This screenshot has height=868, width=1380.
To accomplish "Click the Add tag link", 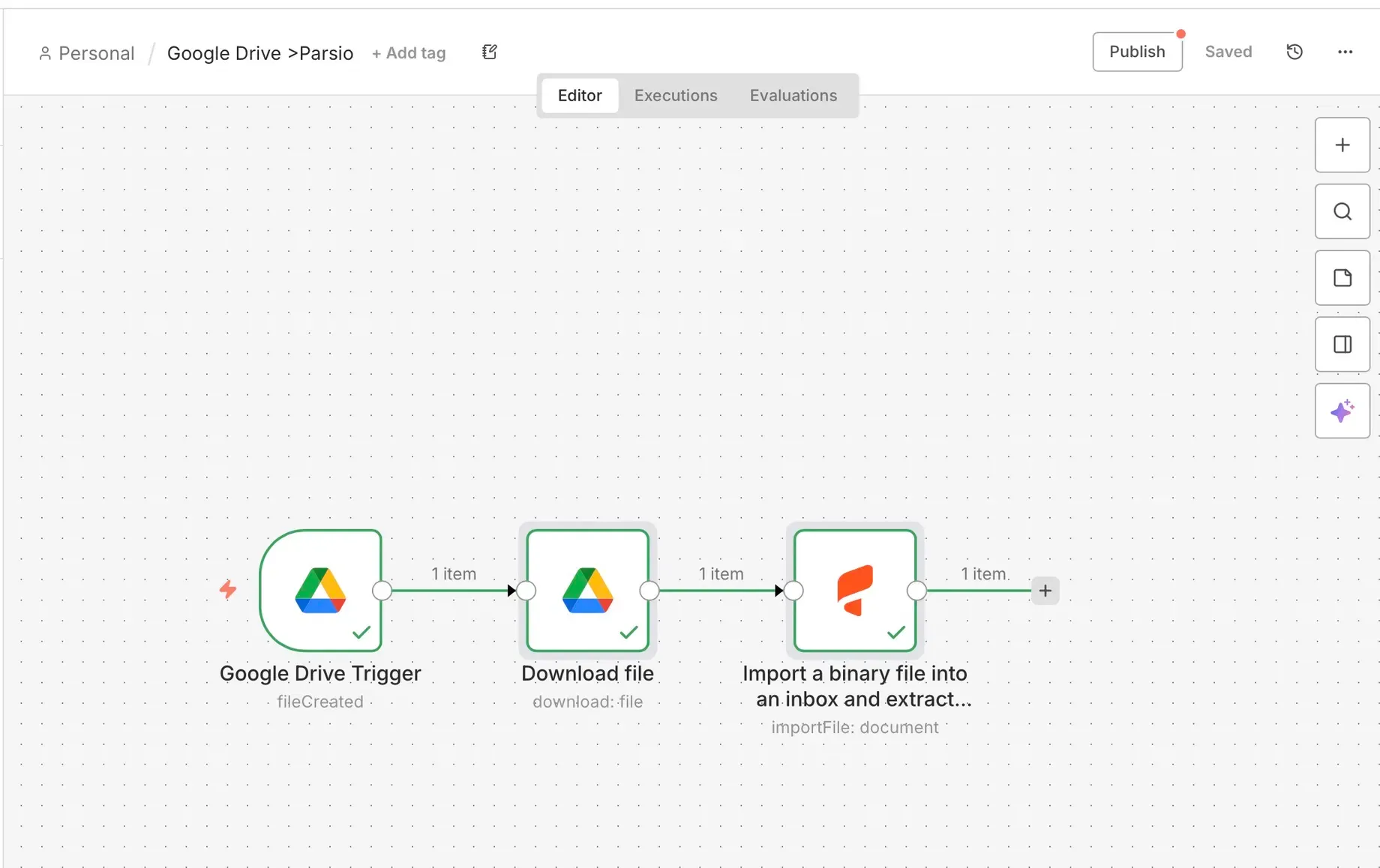I will pyautogui.click(x=409, y=53).
